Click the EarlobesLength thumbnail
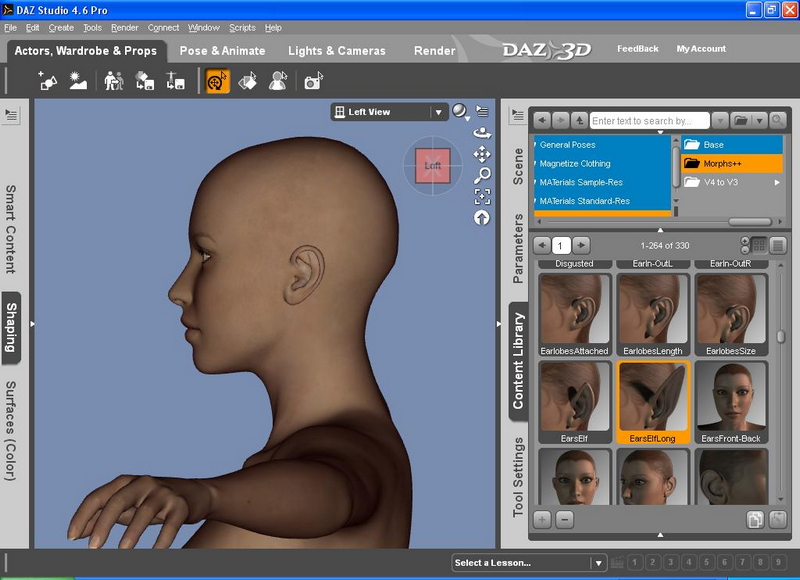Image resolution: width=800 pixels, height=580 pixels. tap(653, 315)
